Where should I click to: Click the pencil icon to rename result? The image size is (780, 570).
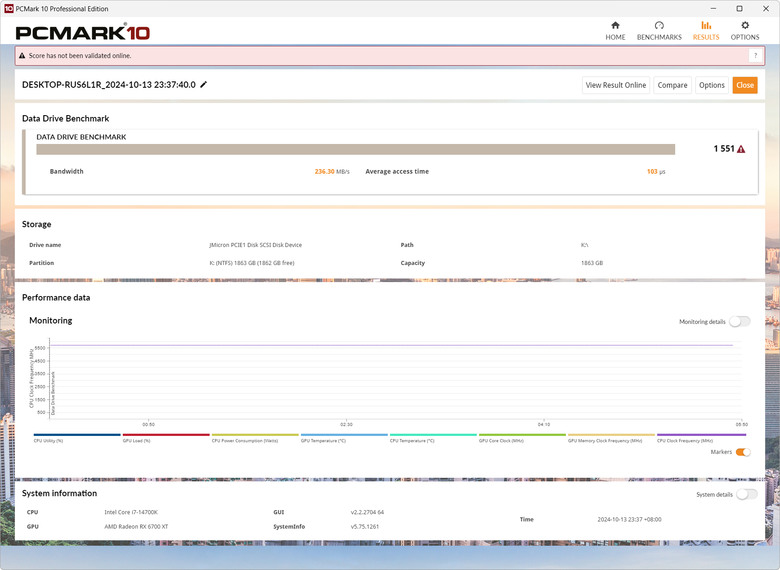point(203,85)
